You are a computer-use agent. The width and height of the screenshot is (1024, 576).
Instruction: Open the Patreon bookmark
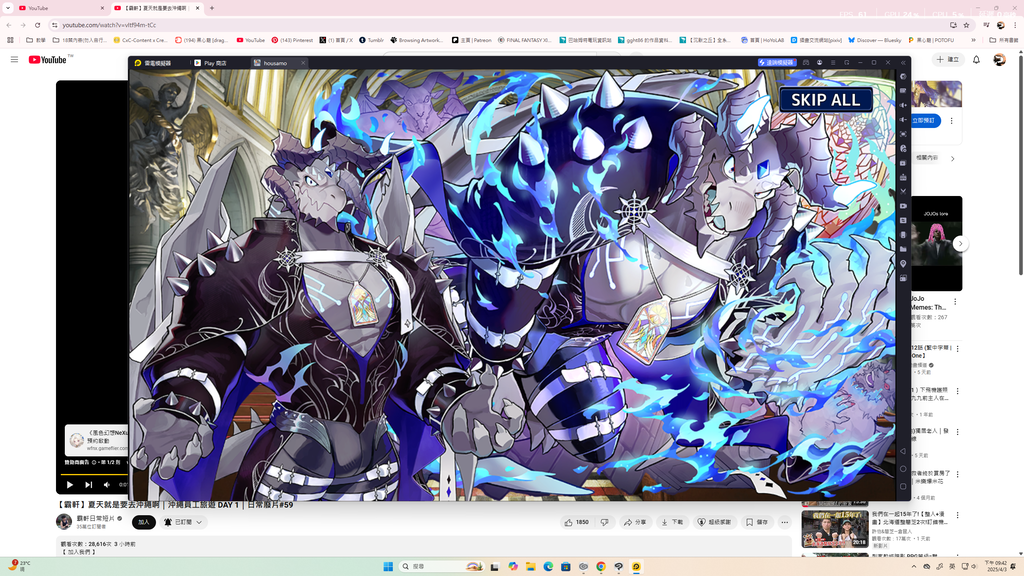click(472, 40)
